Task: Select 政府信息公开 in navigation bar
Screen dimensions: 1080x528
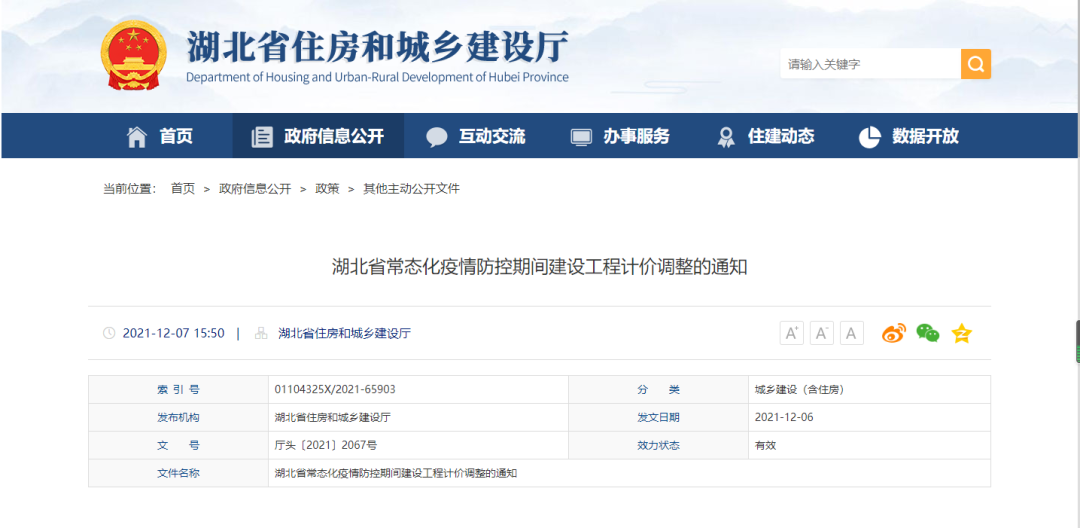Action: (x=318, y=137)
